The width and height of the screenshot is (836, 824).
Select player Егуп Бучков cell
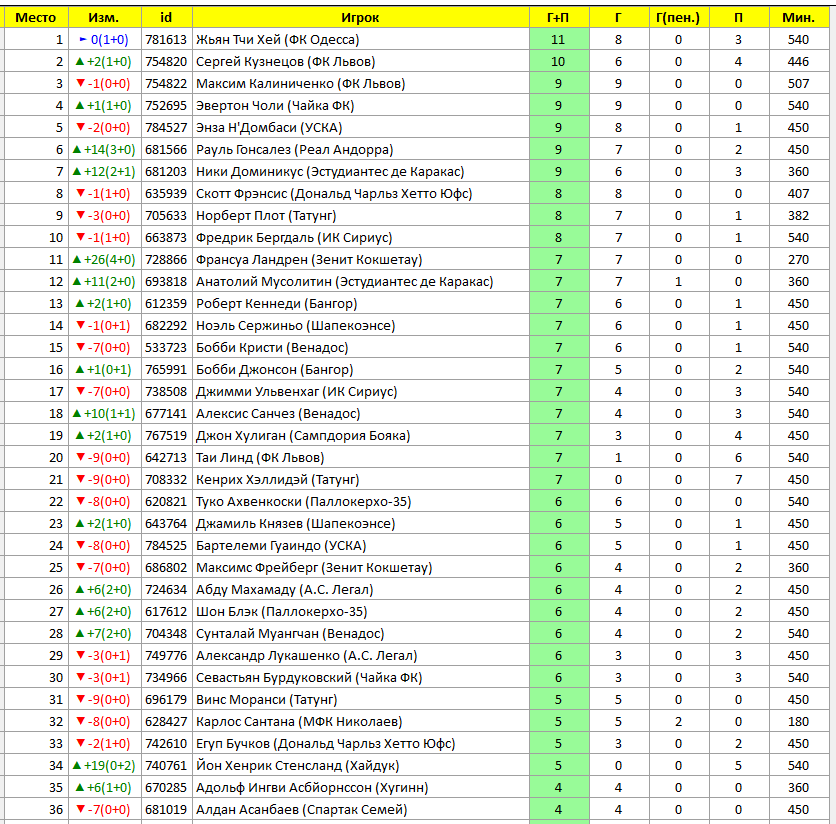pyautogui.click(x=360, y=743)
